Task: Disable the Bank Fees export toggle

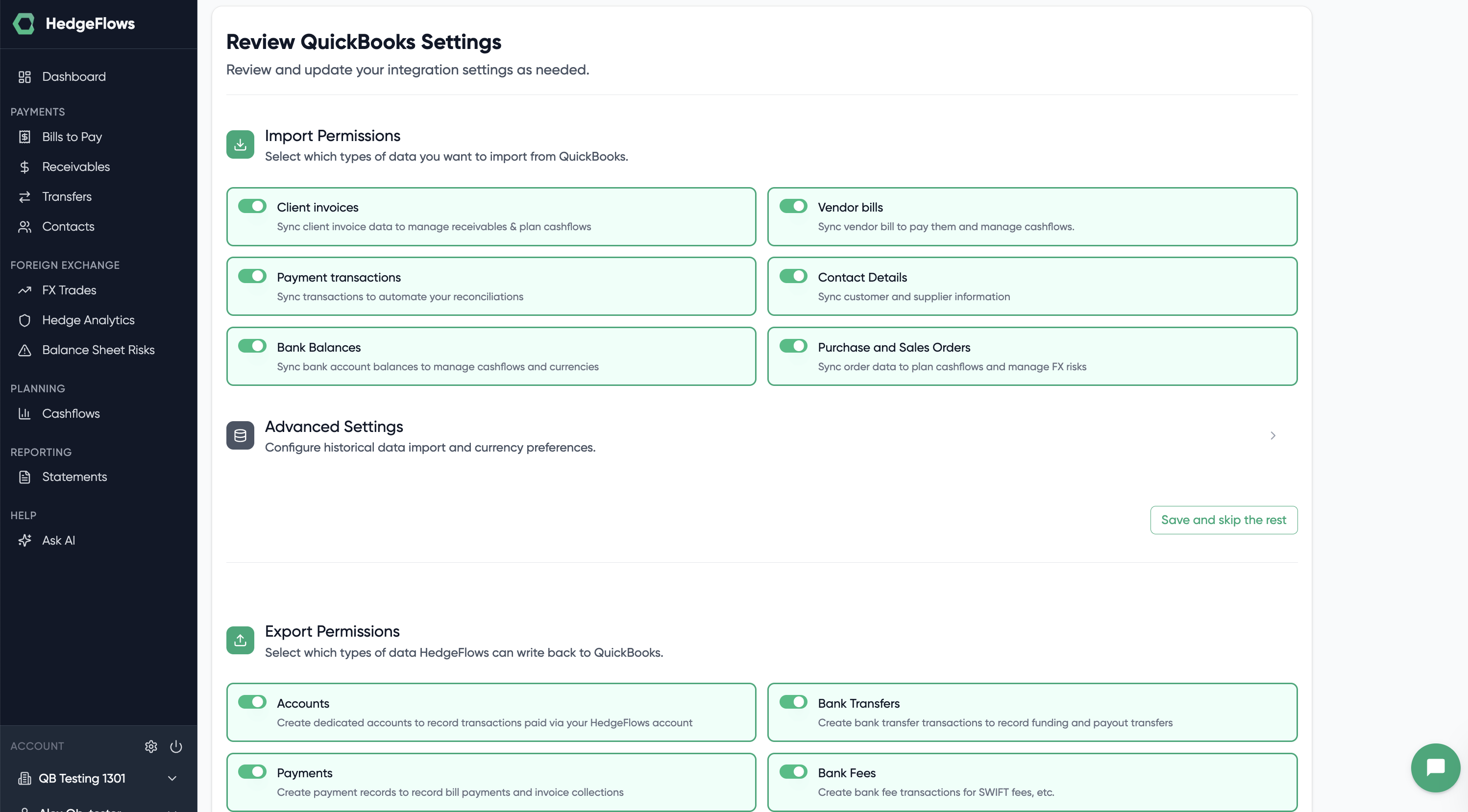Action: pyautogui.click(x=793, y=771)
